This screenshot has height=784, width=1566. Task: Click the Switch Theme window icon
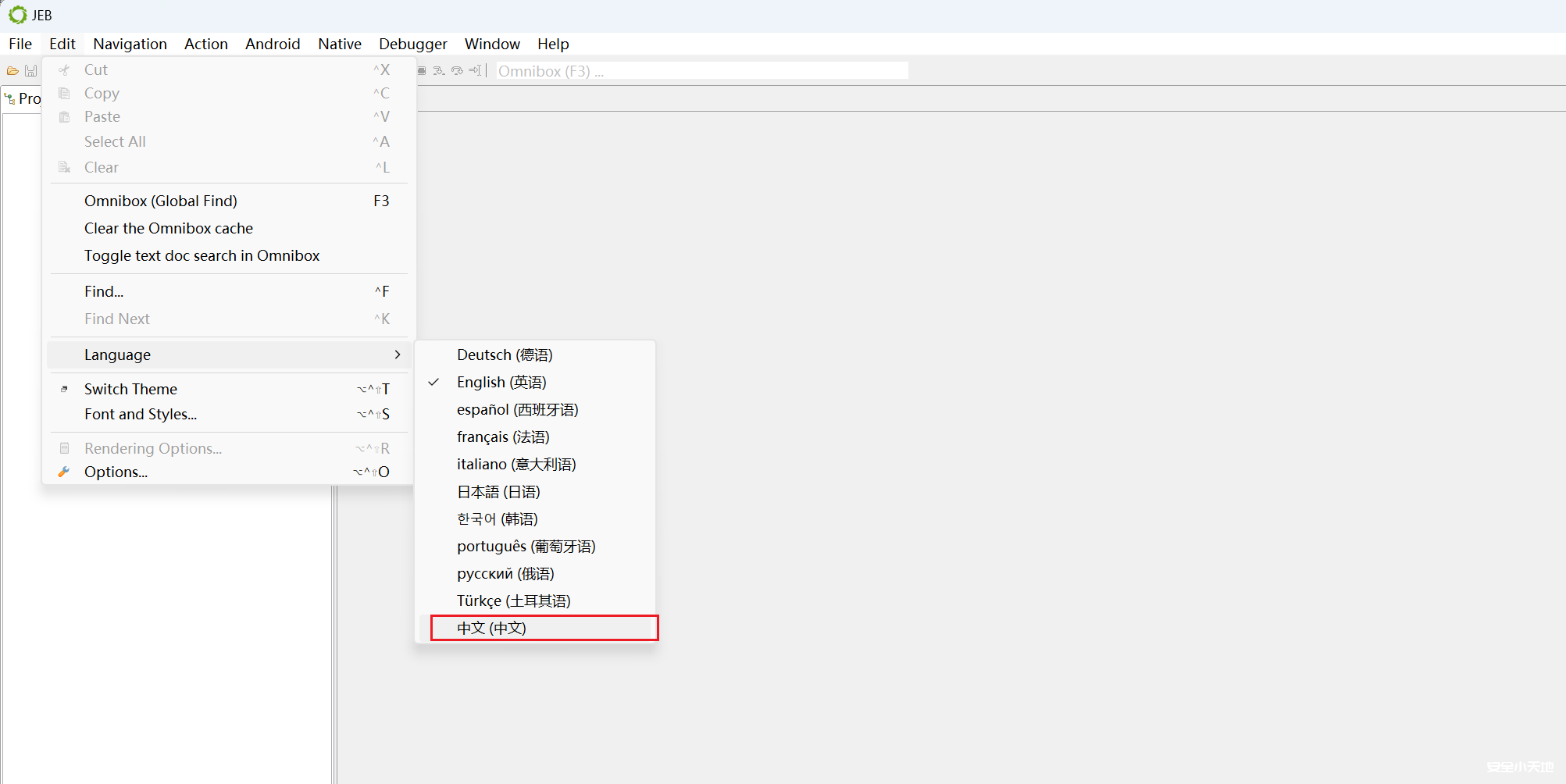click(64, 389)
